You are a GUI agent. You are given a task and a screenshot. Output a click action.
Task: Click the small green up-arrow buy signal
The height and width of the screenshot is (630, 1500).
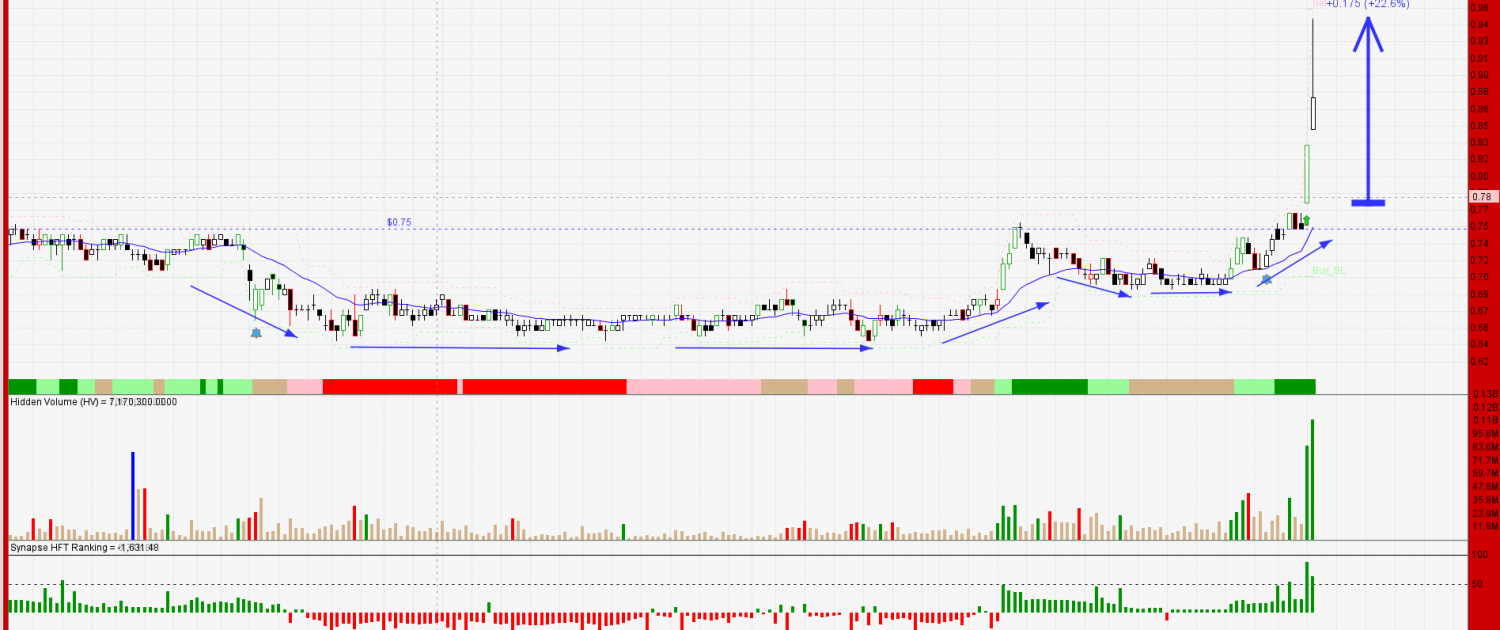coord(1306,219)
